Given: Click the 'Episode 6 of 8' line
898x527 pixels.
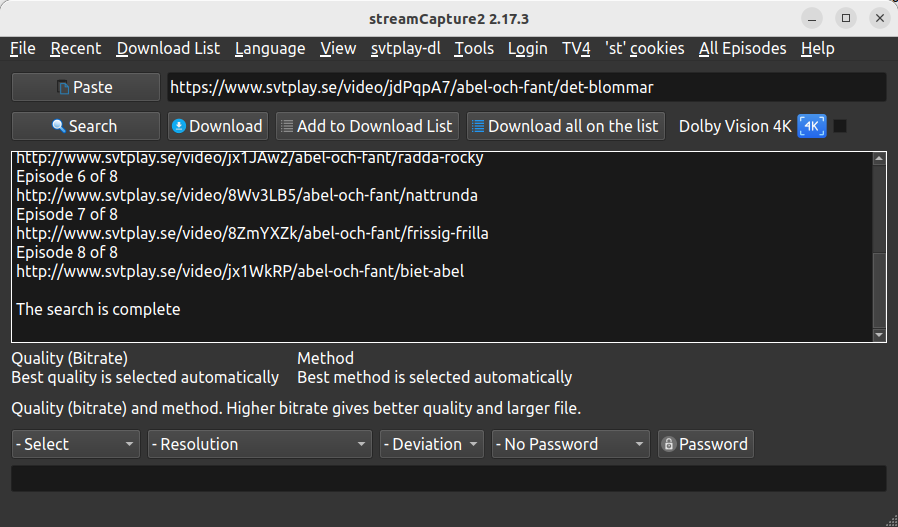Looking at the screenshot, I should point(67,176).
